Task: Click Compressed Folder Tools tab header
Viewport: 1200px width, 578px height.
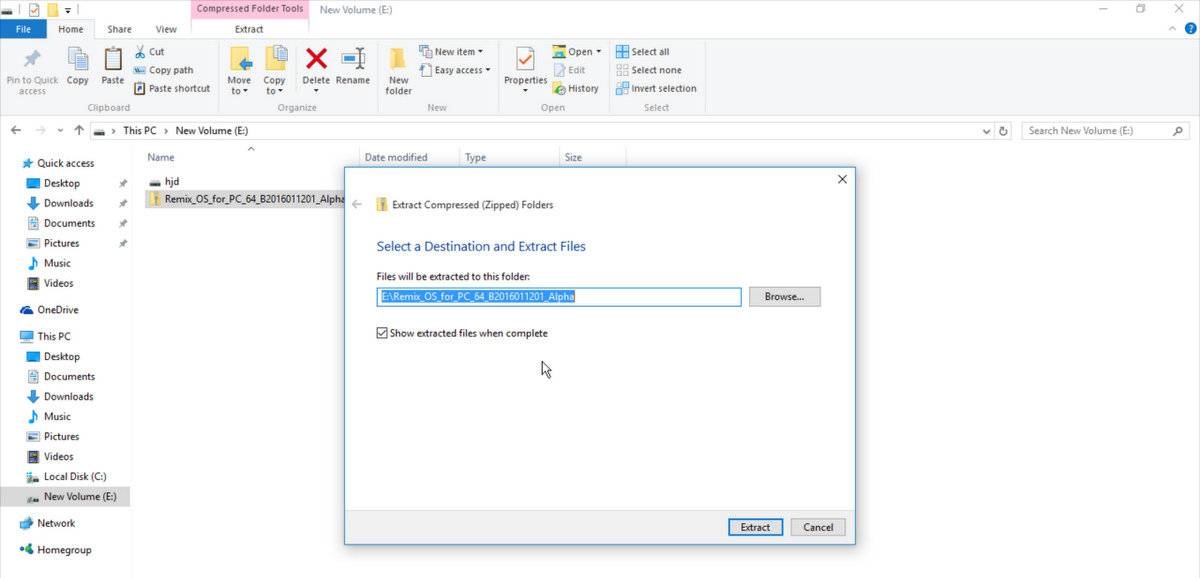Action: (x=249, y=9)
